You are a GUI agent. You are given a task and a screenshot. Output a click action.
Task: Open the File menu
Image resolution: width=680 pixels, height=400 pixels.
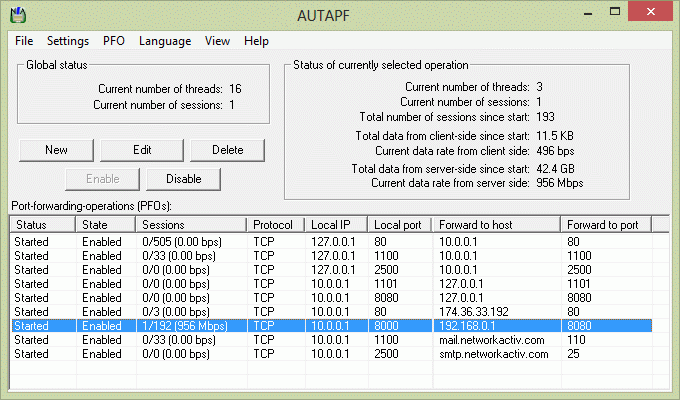24,41
